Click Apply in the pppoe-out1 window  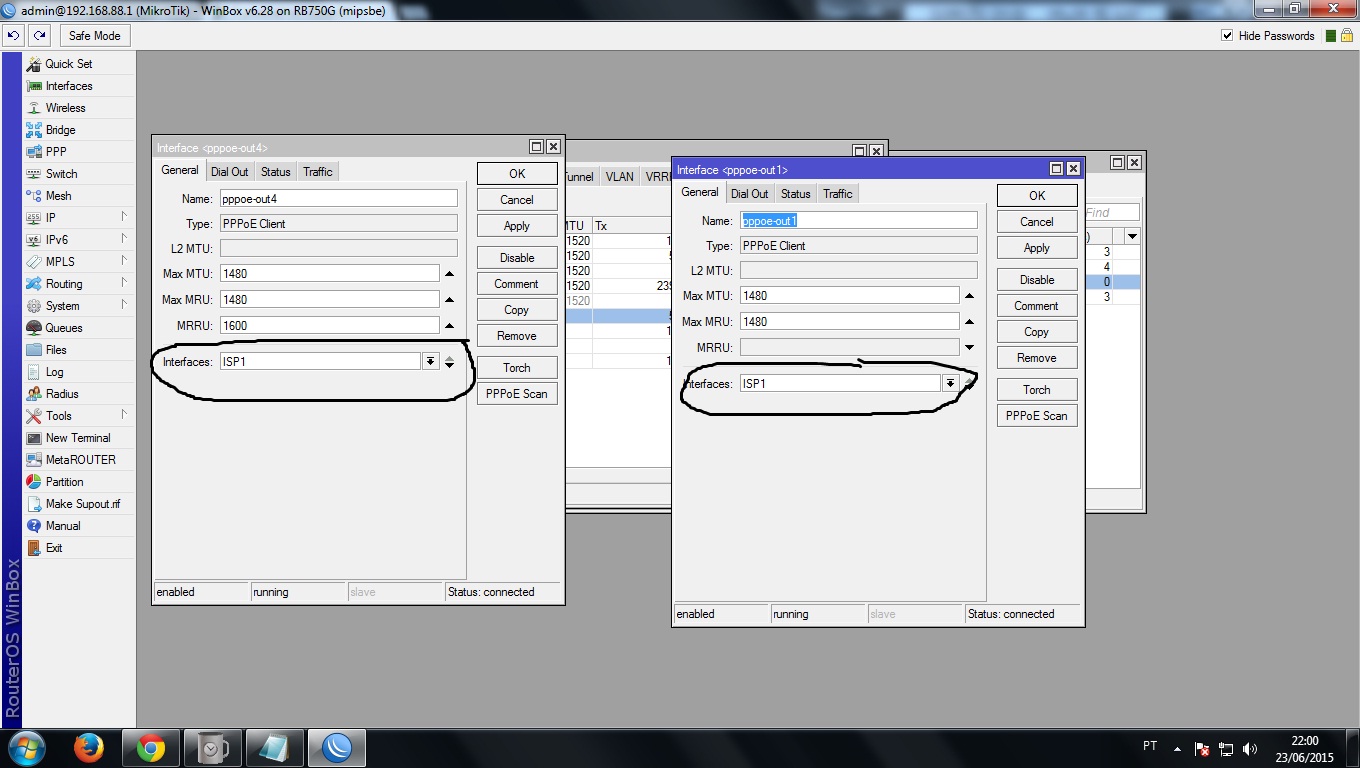[x=1037, y=248]
